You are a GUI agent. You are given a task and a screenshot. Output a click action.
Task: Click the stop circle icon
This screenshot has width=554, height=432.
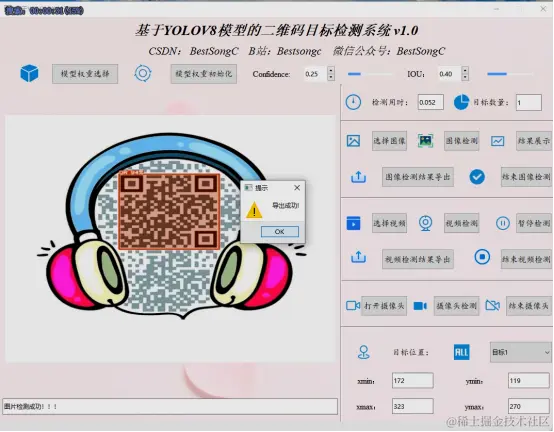482,257
